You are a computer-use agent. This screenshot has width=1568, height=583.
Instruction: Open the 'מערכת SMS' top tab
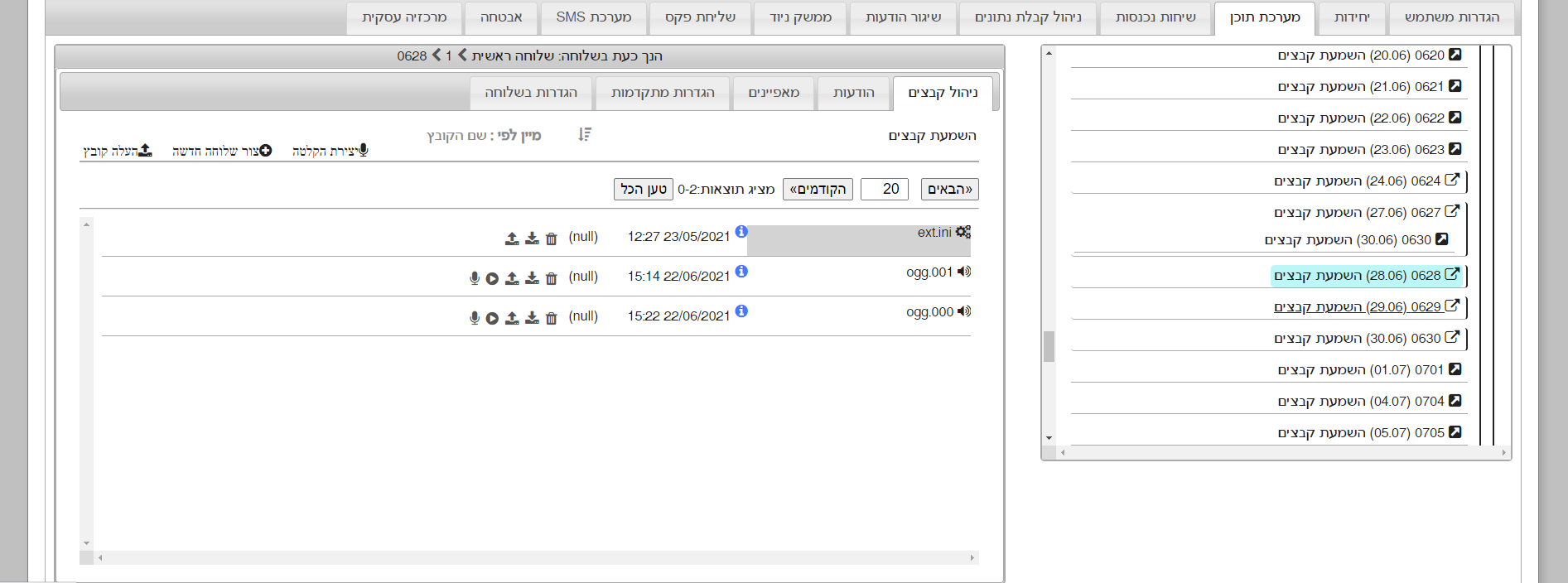click(x=593, y=17)
